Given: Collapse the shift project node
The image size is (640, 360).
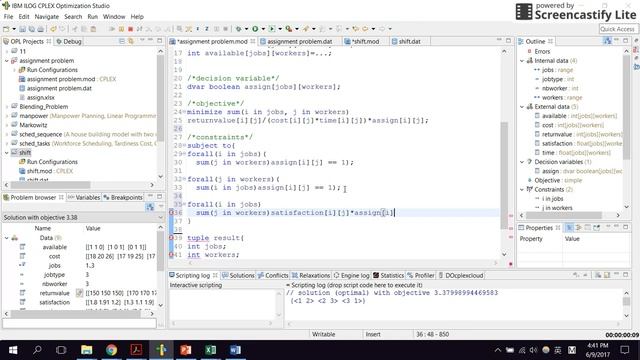Looking at the screenshot, I should pyautogui.click(x=7, y=153).
